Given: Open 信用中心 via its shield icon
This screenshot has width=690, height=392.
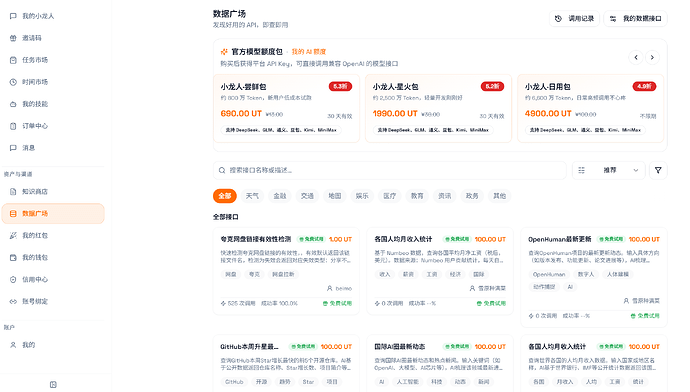Looking at the screenshot, I should [13, 279].
